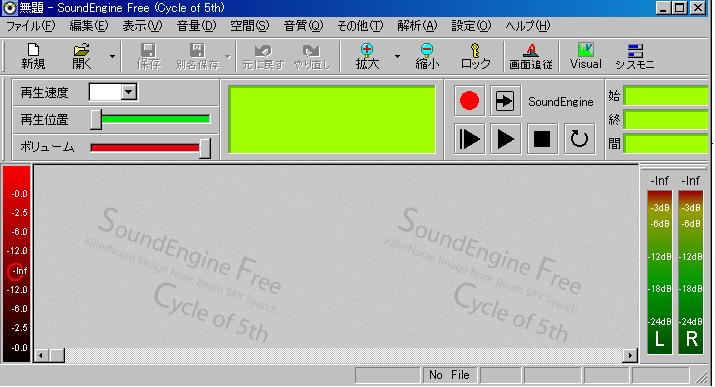Open the ファイル(F) menu
The height and width of the screenshot is (387, 715).
coord(31,26)
